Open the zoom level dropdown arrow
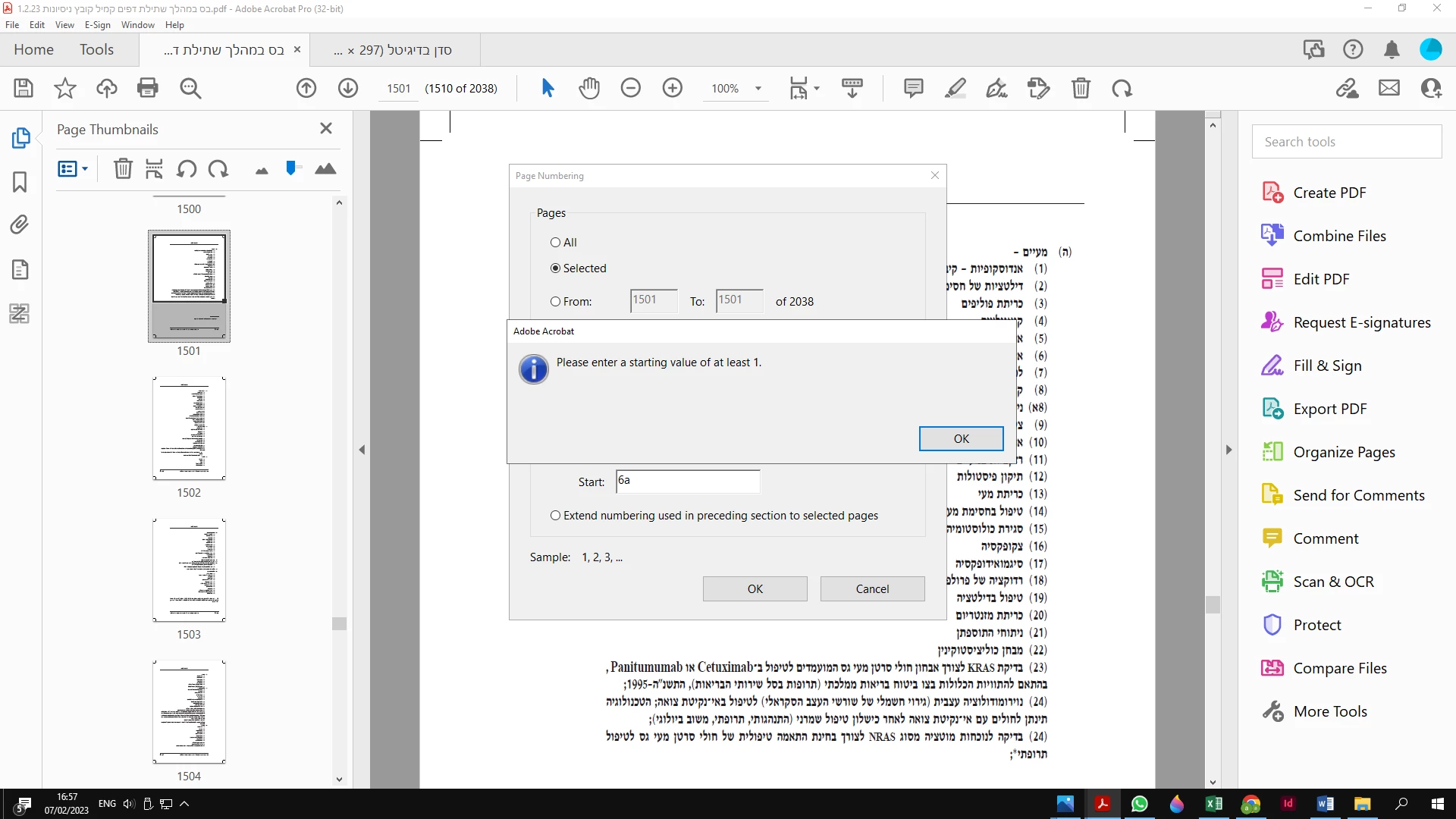The image size is (1456, 819). coord(758,89)
